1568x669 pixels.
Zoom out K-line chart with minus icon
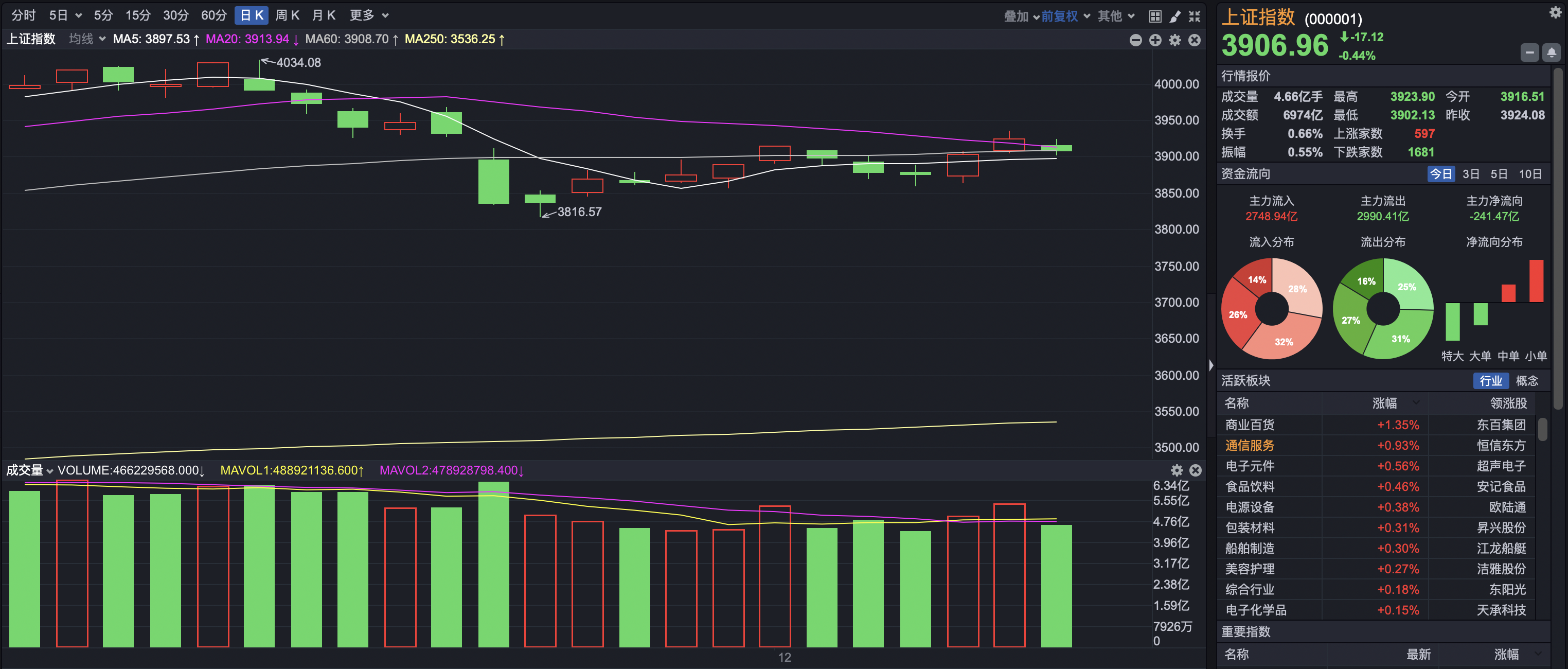[1135, 40]
